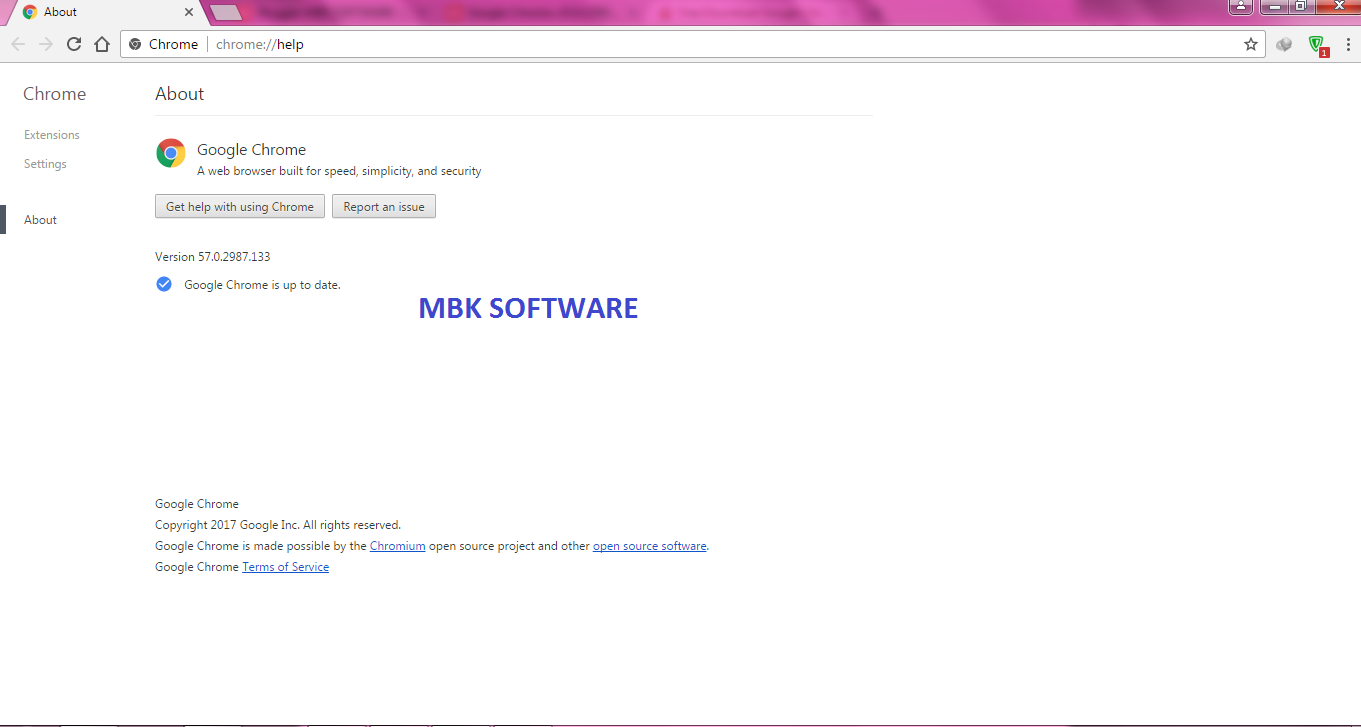Maximize the Chrome window
The image size is (1361, 727).
pyautogui.click(x=1300, y=6)
